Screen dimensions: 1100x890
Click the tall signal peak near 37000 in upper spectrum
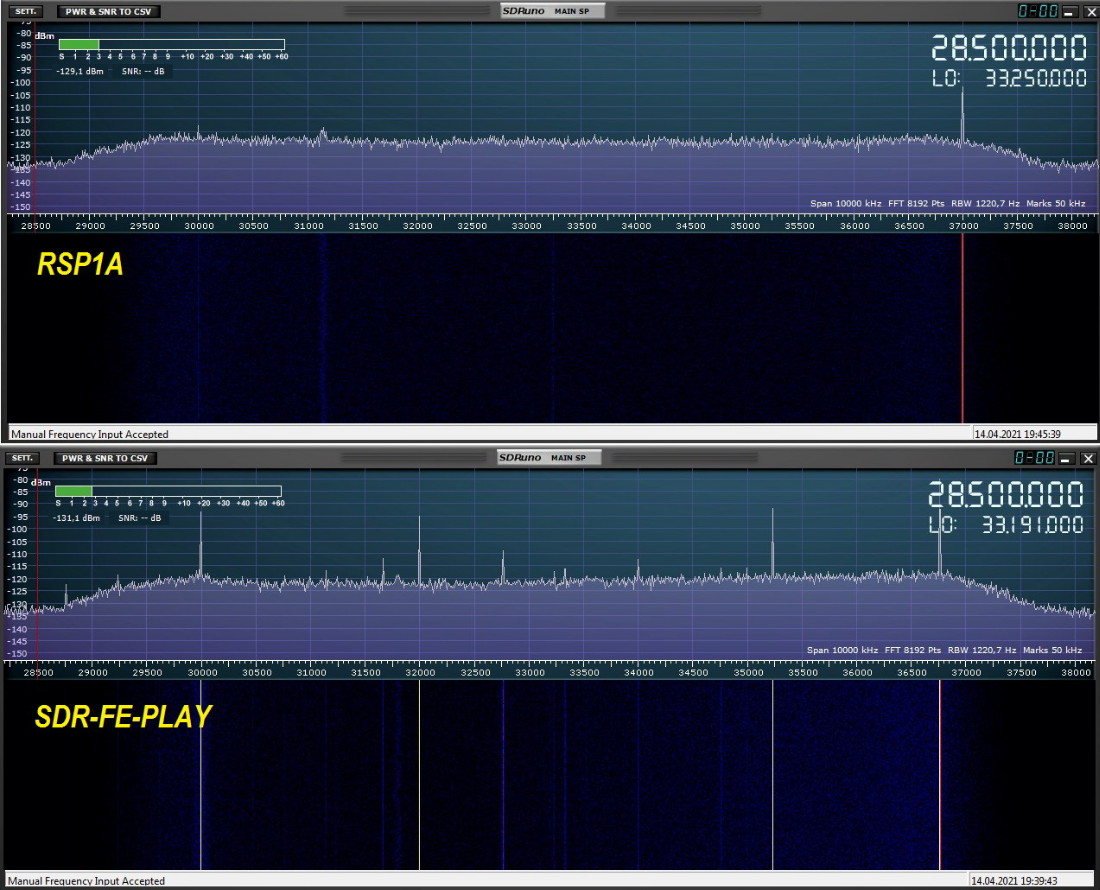point(962,112)
